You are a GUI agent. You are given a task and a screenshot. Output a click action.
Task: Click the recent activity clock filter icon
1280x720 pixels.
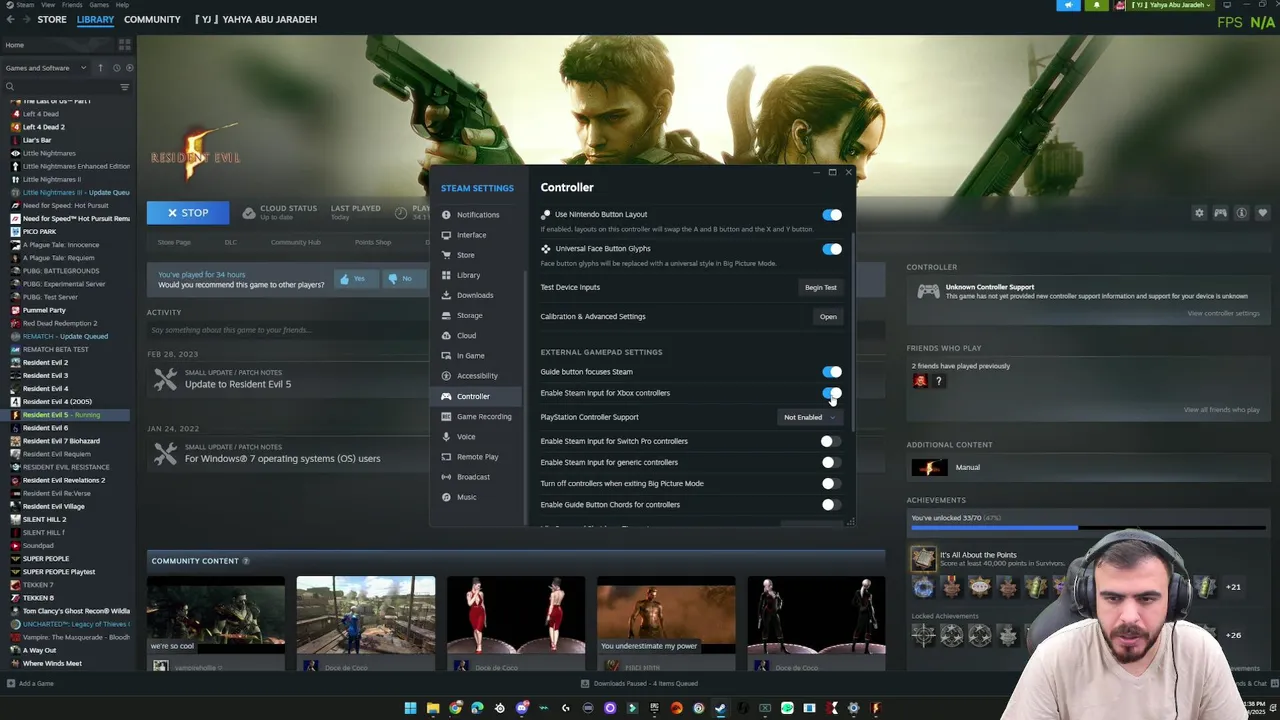pos(116,68)
